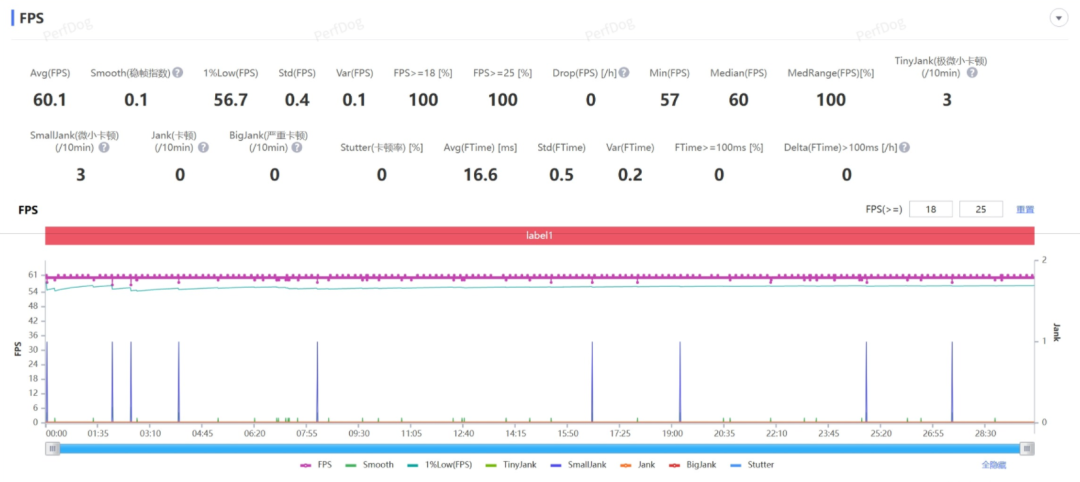Click the FPS>=25 [%] label
The height and width of the screenshot is (482, 1080).
[x=503, y=73]
